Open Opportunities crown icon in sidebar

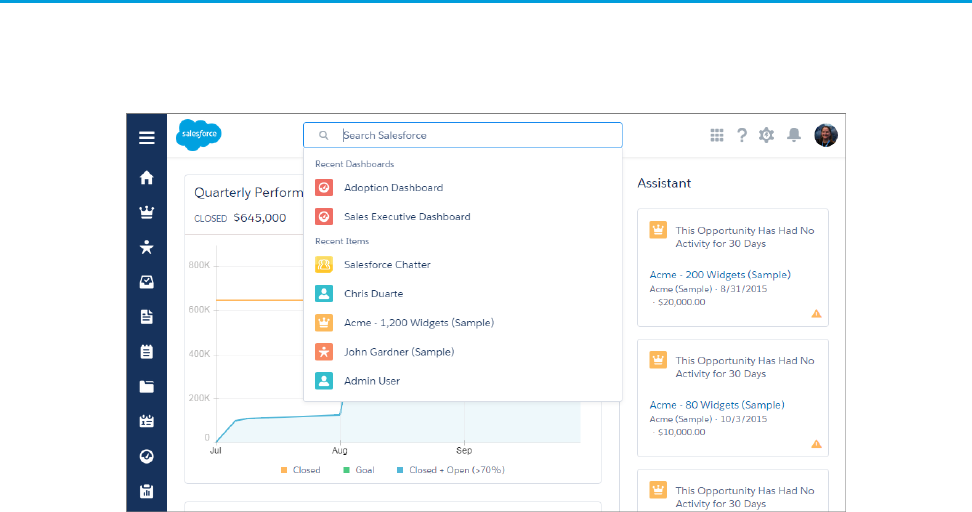[x=147, y=212]
